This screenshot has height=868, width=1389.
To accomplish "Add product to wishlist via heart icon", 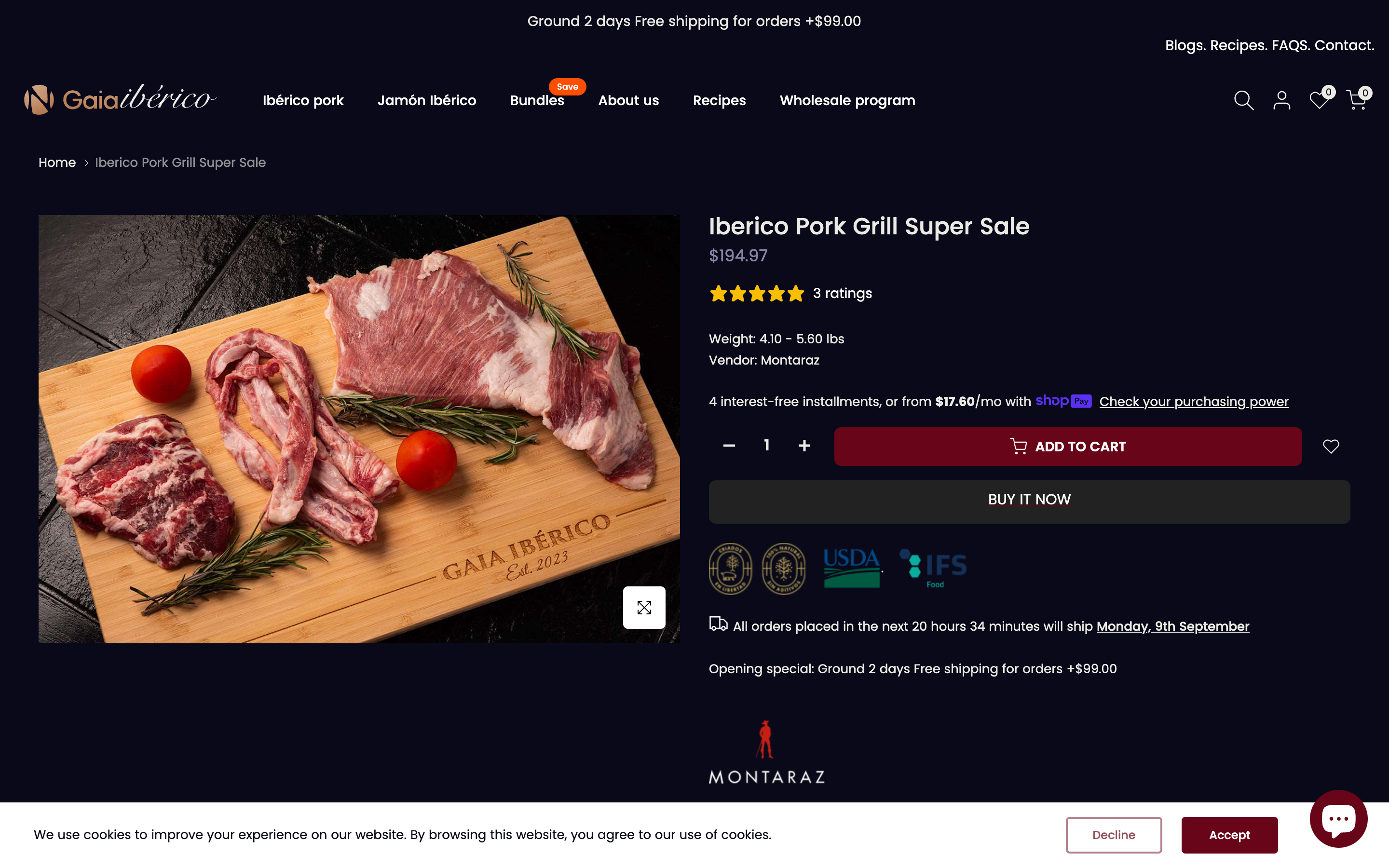I will tap(1331, 446).
